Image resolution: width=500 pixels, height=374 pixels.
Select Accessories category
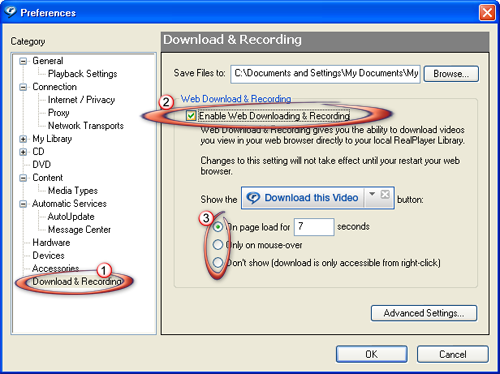pos(56,268)
